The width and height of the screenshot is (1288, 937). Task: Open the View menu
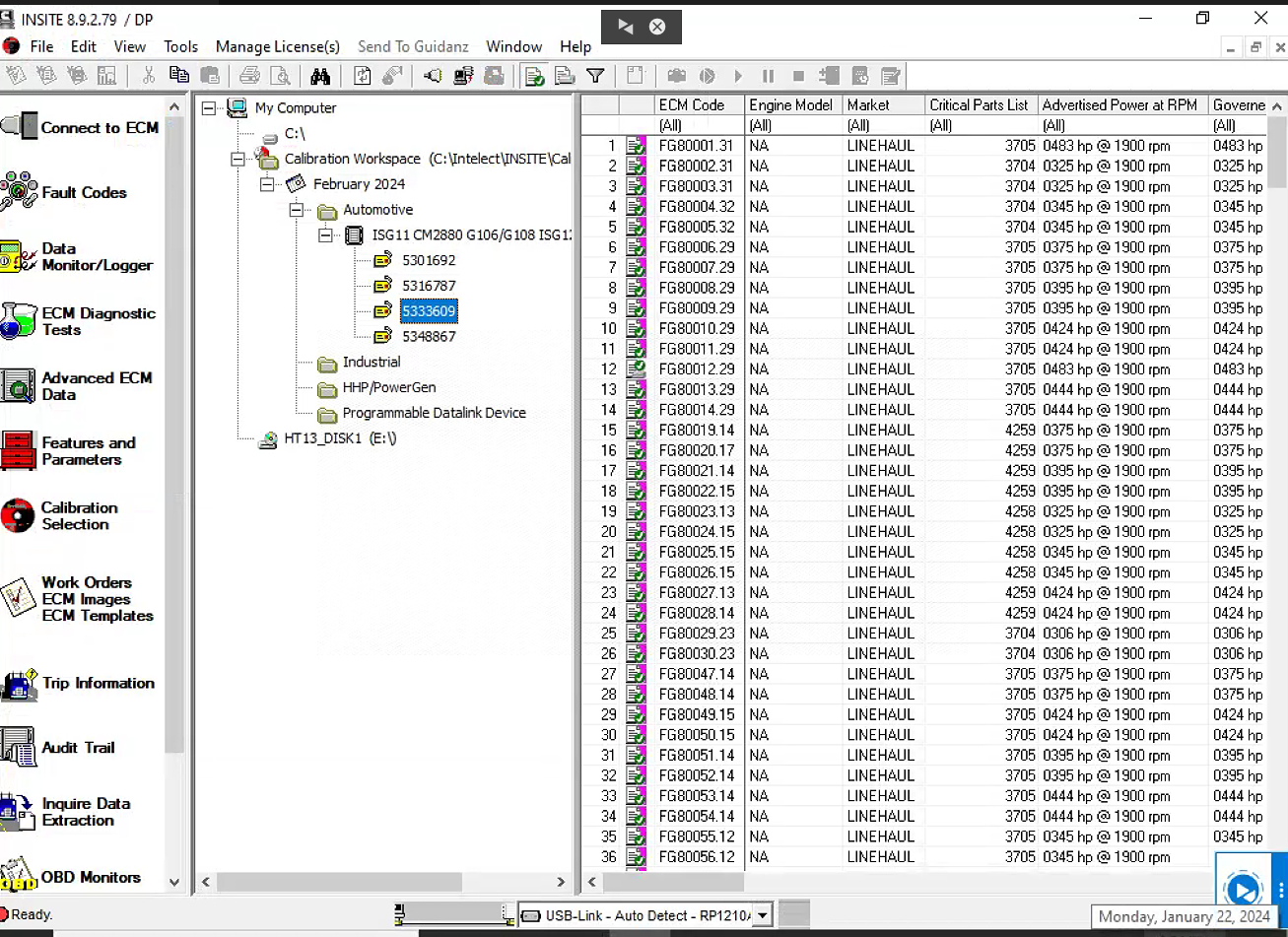point(130,46)
